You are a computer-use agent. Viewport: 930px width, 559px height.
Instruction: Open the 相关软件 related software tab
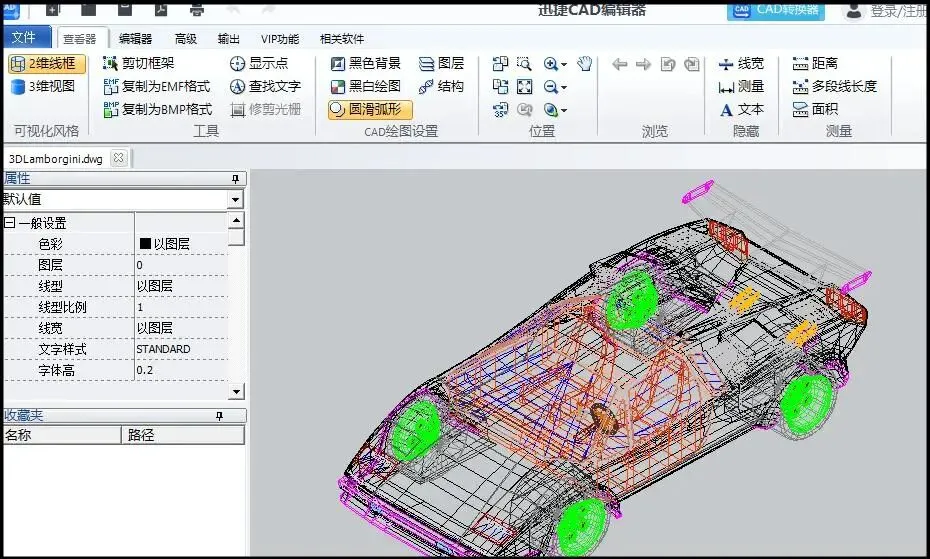[x=342, y=39]
